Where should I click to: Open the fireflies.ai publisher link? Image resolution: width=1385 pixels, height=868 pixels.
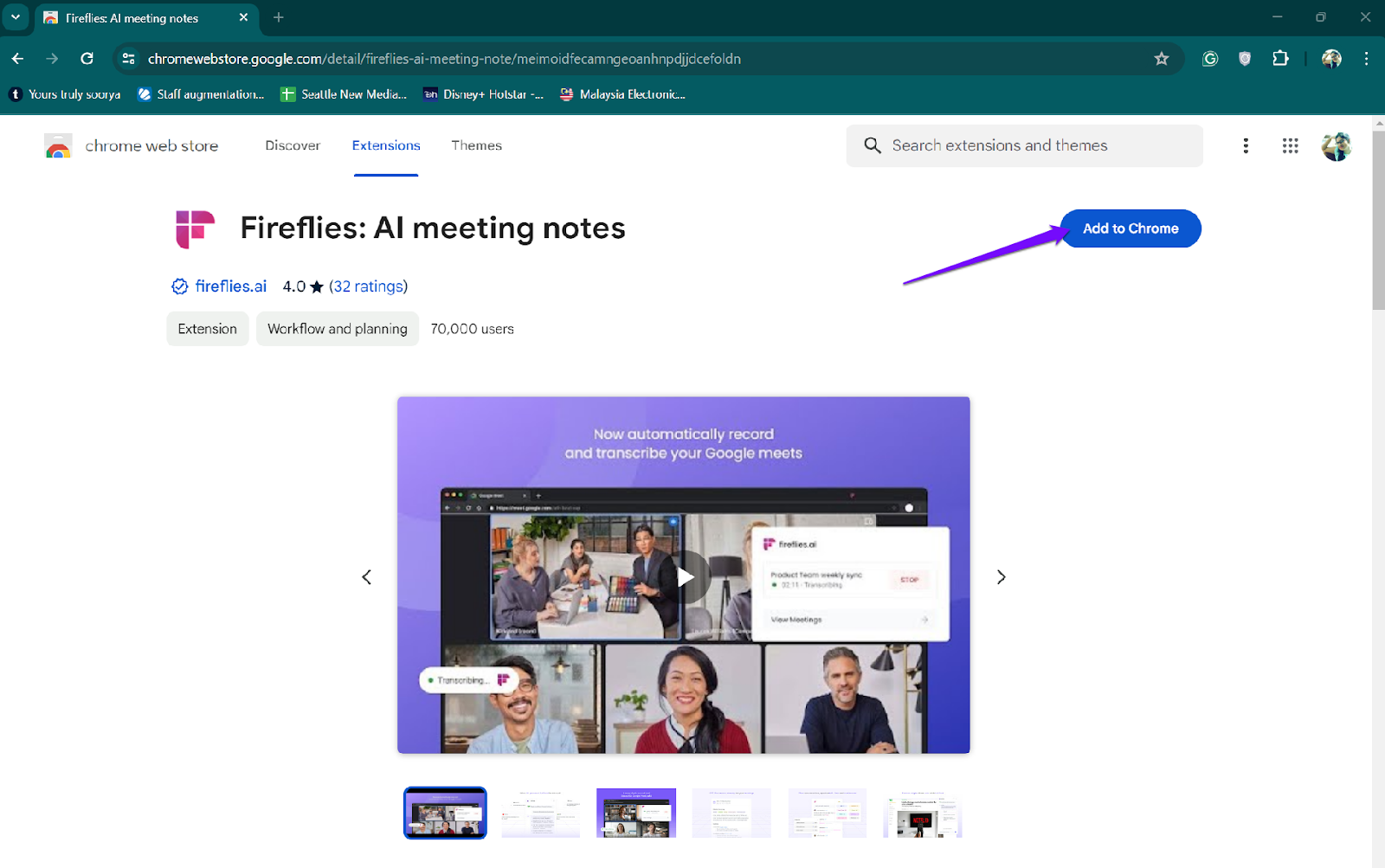[231, 286]
